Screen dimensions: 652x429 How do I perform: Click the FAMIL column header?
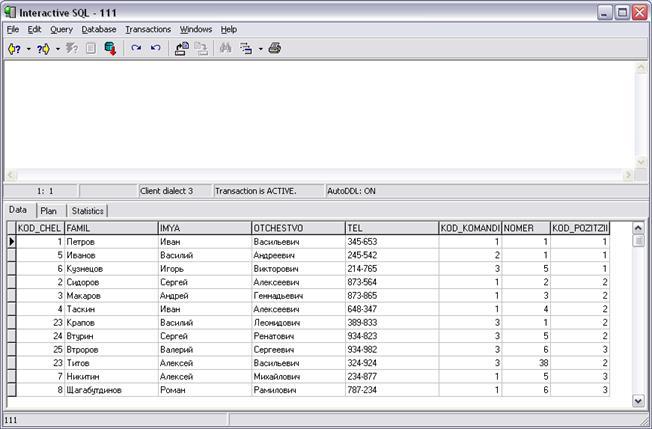[110, 228]
